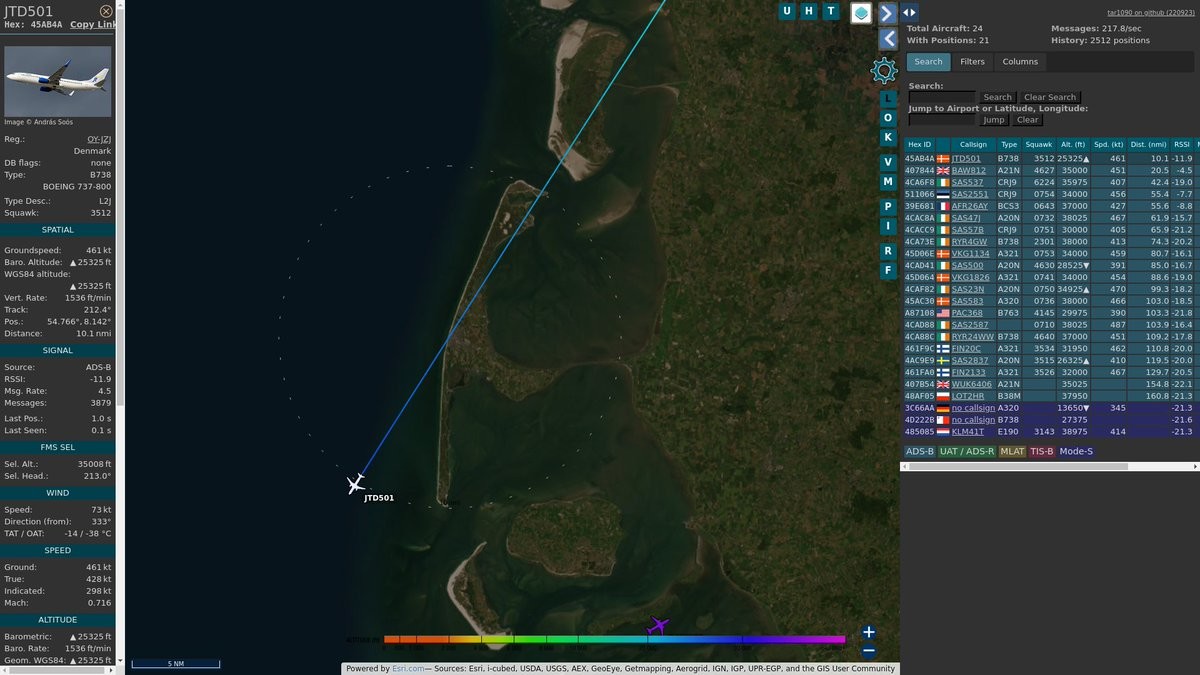Click Copy Link in info panel

click(x=93, y=24)
